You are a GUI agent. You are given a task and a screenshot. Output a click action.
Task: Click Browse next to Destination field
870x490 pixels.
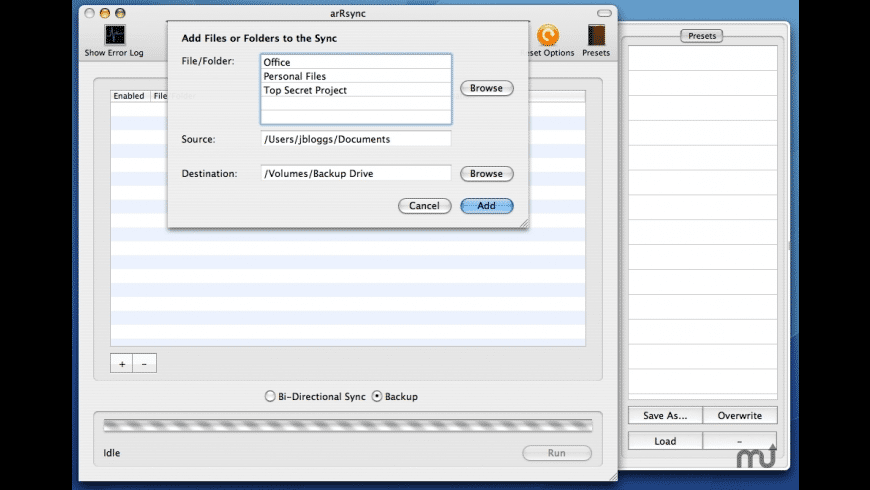click(x=487, y=174)
